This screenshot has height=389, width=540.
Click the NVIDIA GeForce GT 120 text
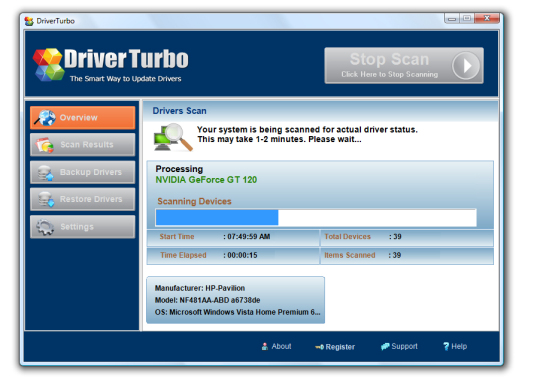(206, 180)
